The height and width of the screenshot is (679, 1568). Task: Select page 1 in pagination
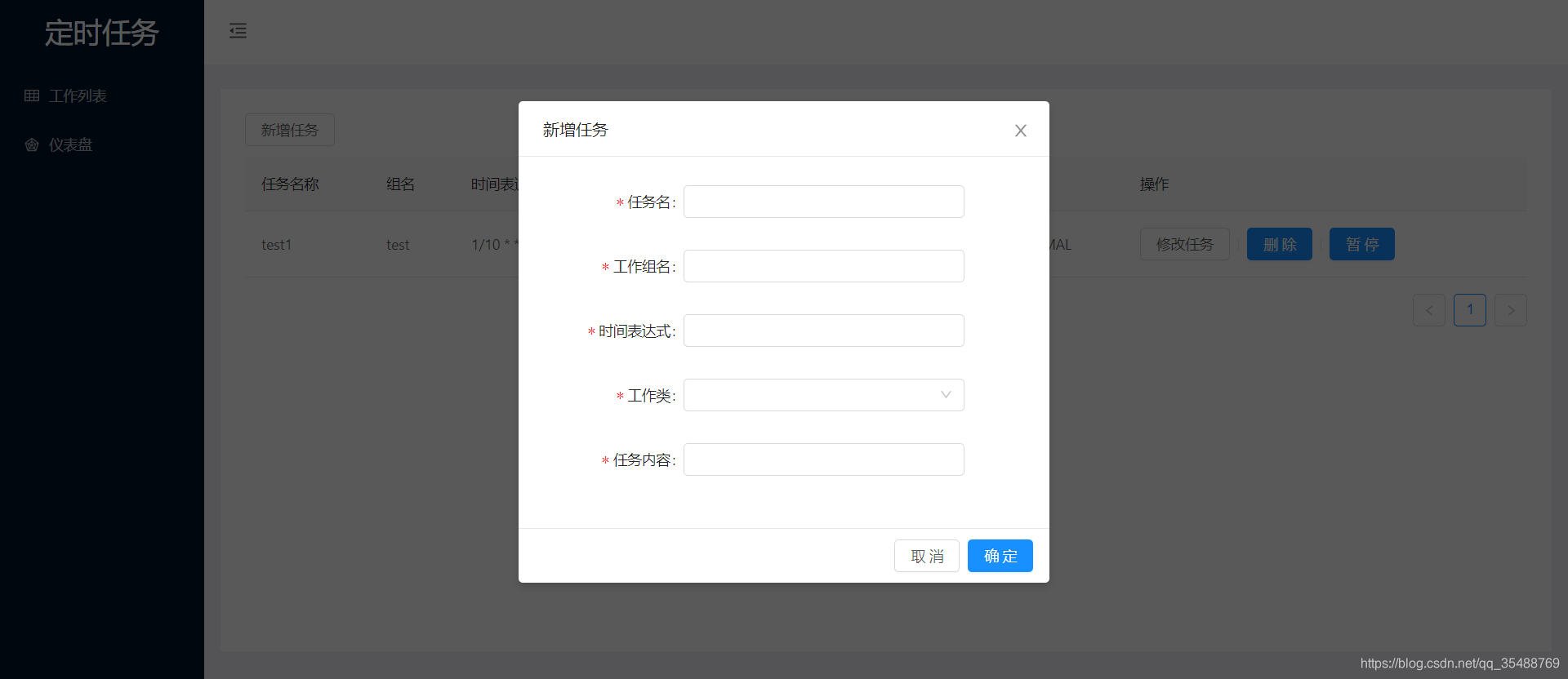tap(1470, 310)
